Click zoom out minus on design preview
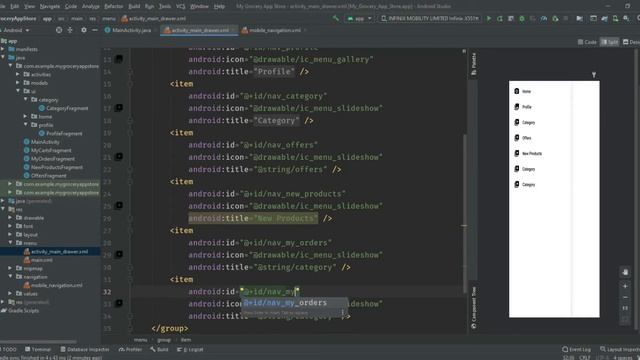 coord(625,298)
